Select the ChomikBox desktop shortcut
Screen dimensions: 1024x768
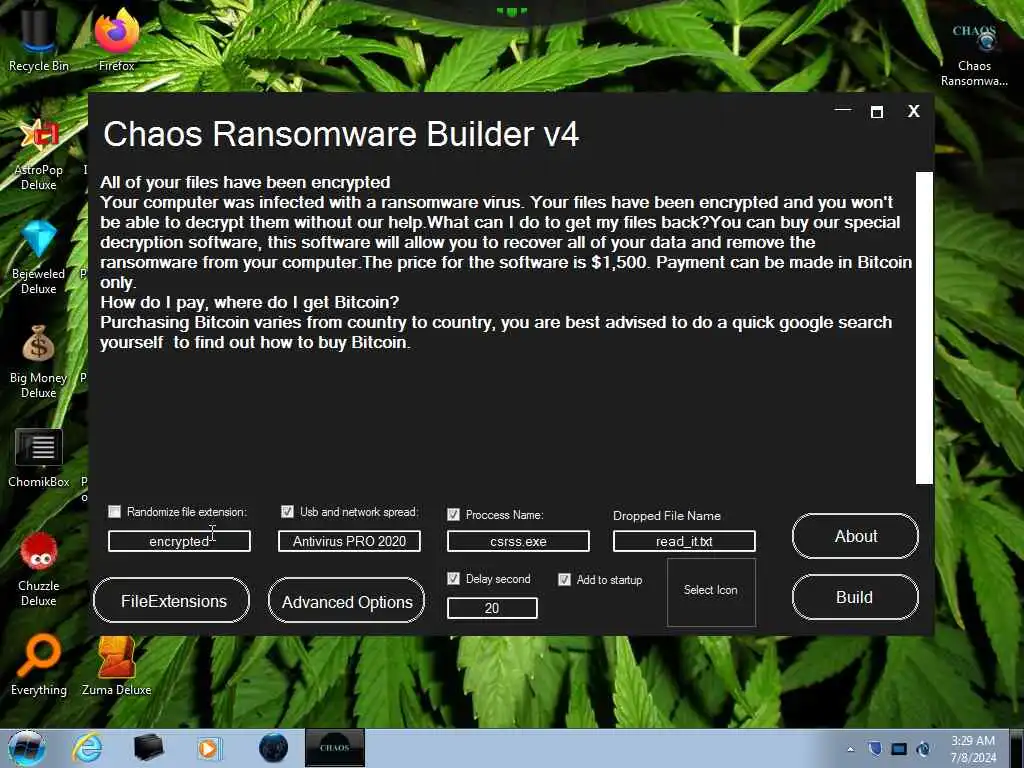(38, 458)
